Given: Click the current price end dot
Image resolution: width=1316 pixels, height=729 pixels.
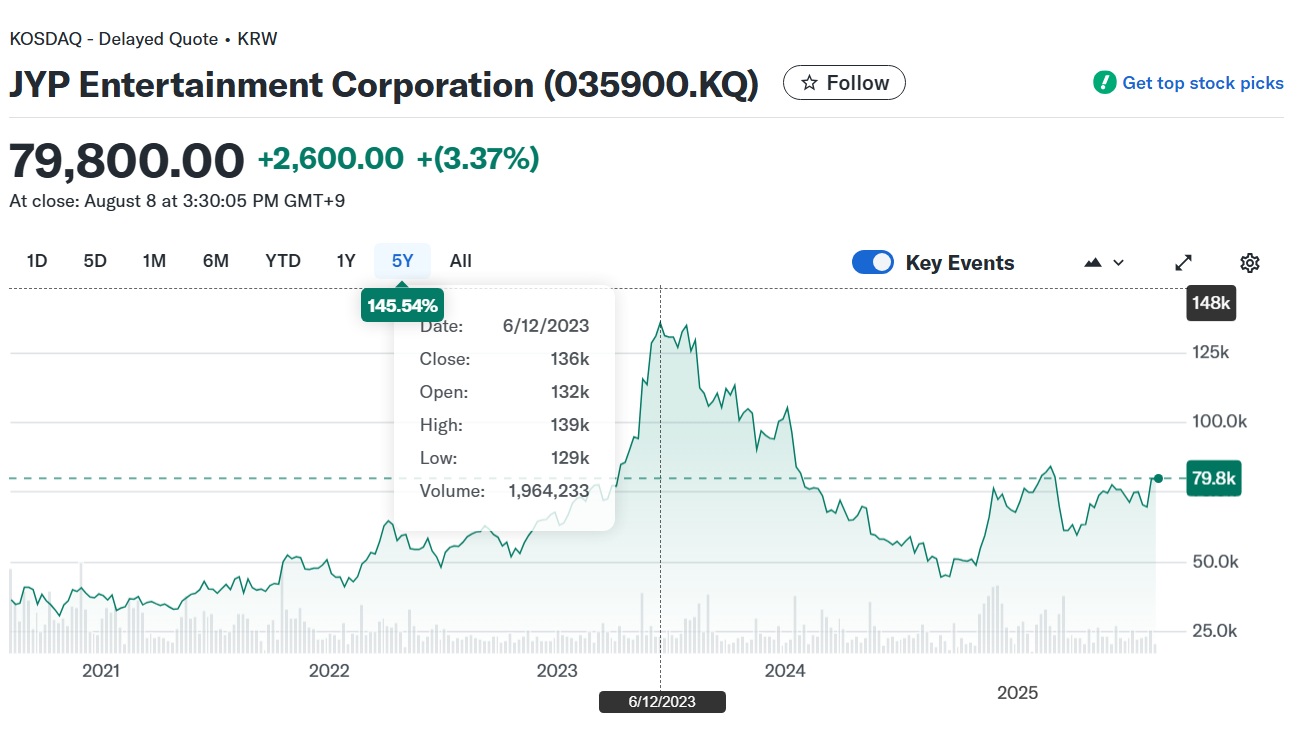Looking at the screenshot, I should point(1158,479).
